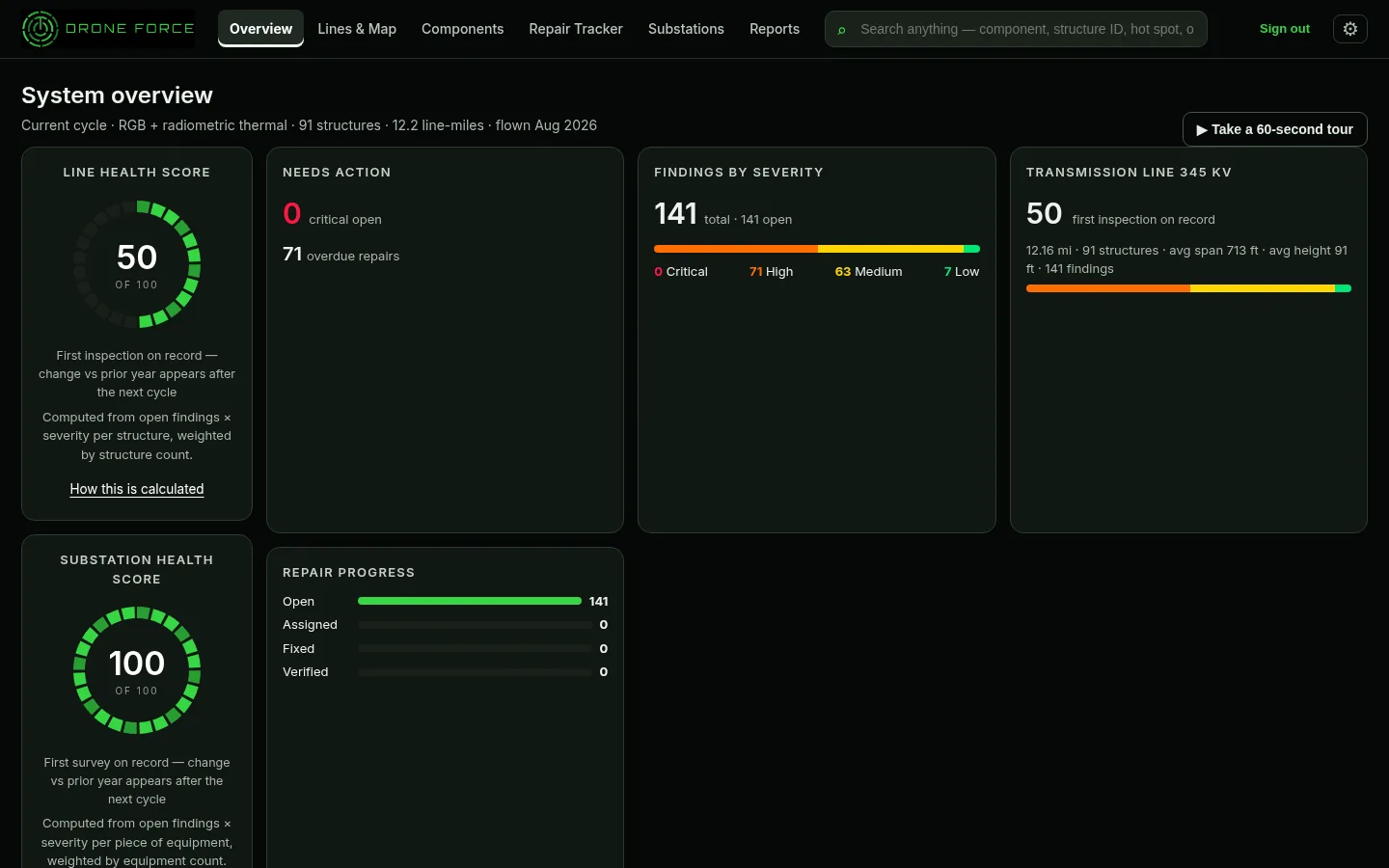Open the Repair Tracker tab

click(576, 29)
